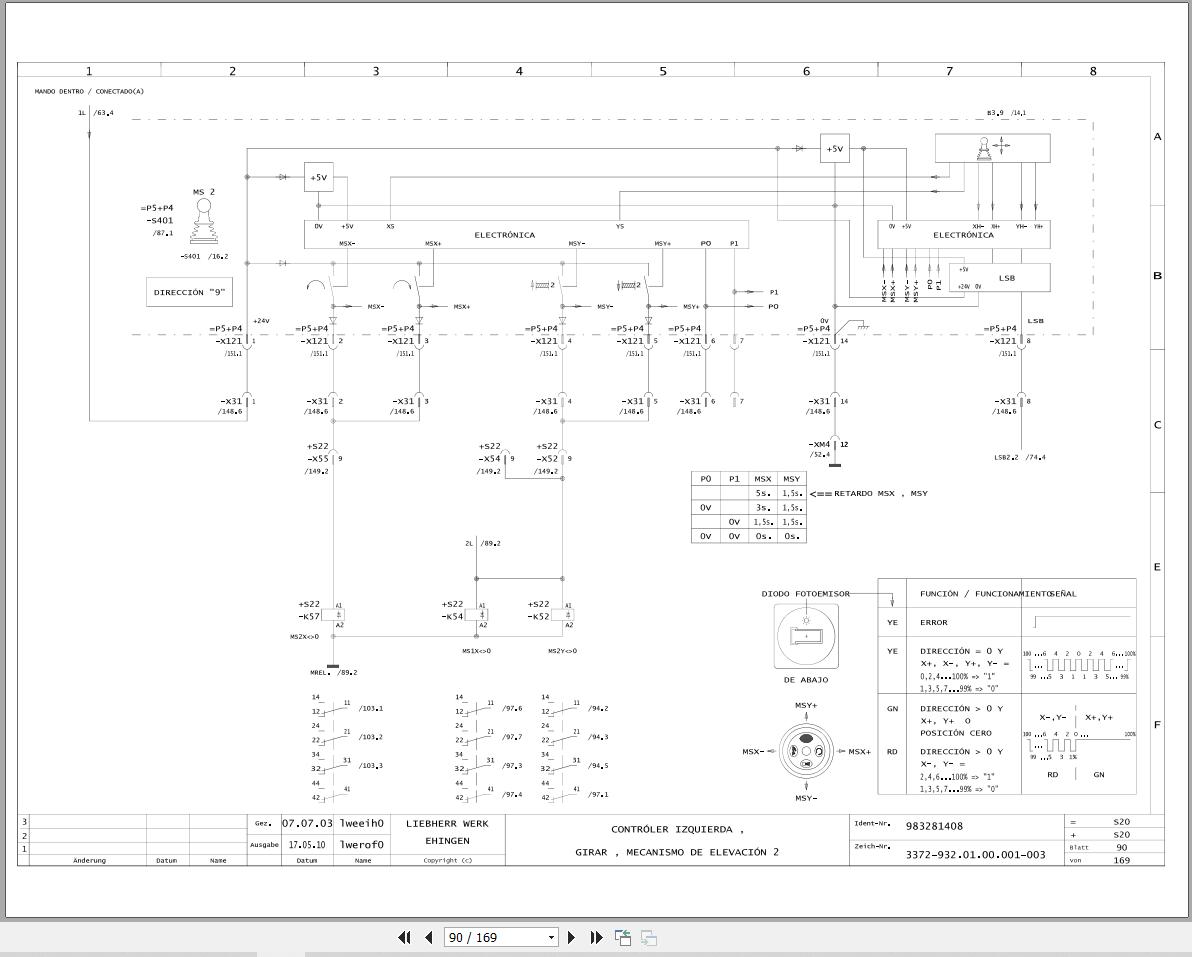
Task: Click contact reference /103.2
Action: coord(371,737)
